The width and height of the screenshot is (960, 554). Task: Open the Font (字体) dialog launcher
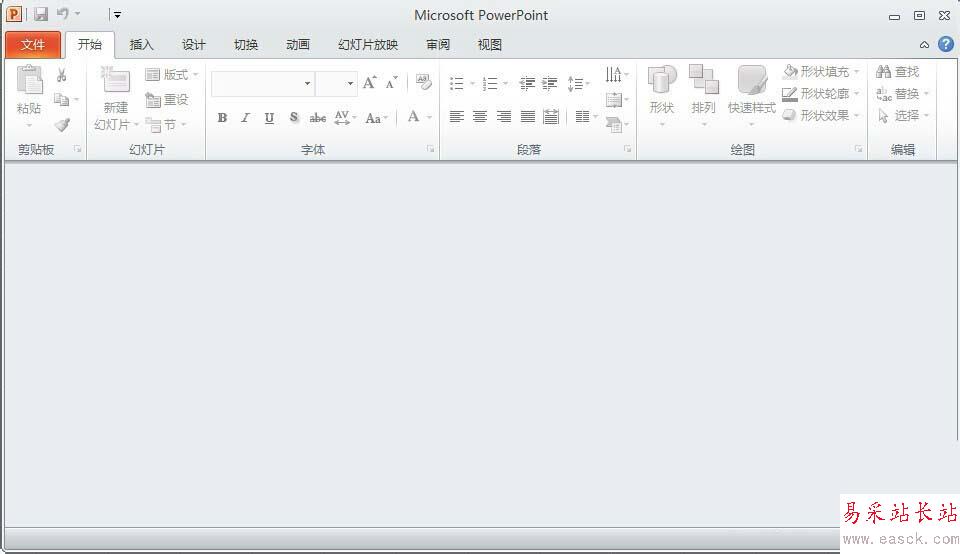pyautogui.click(x=430, y=149)
